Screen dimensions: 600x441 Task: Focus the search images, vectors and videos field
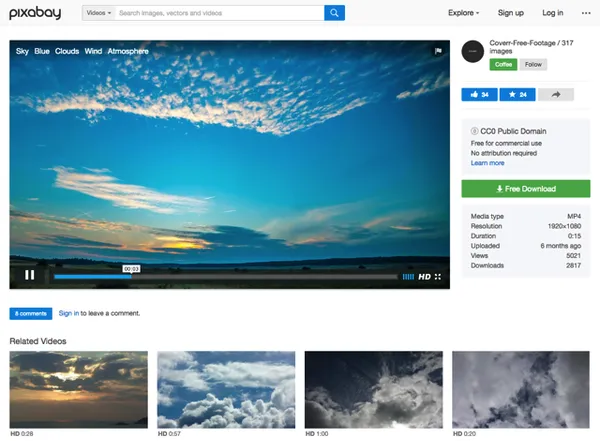point(219,13)
